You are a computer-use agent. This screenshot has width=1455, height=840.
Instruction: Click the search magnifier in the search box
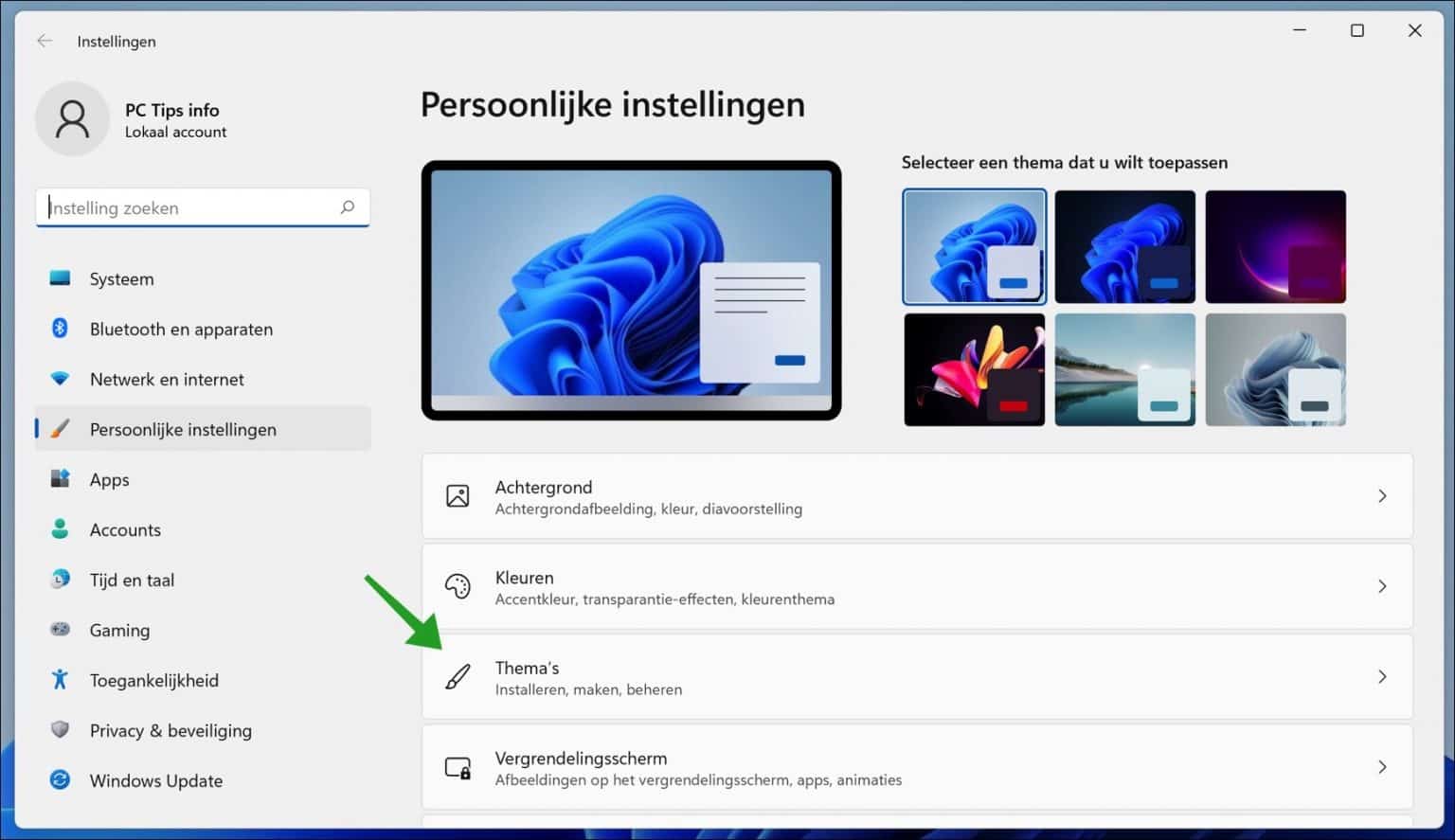[348, 207]
